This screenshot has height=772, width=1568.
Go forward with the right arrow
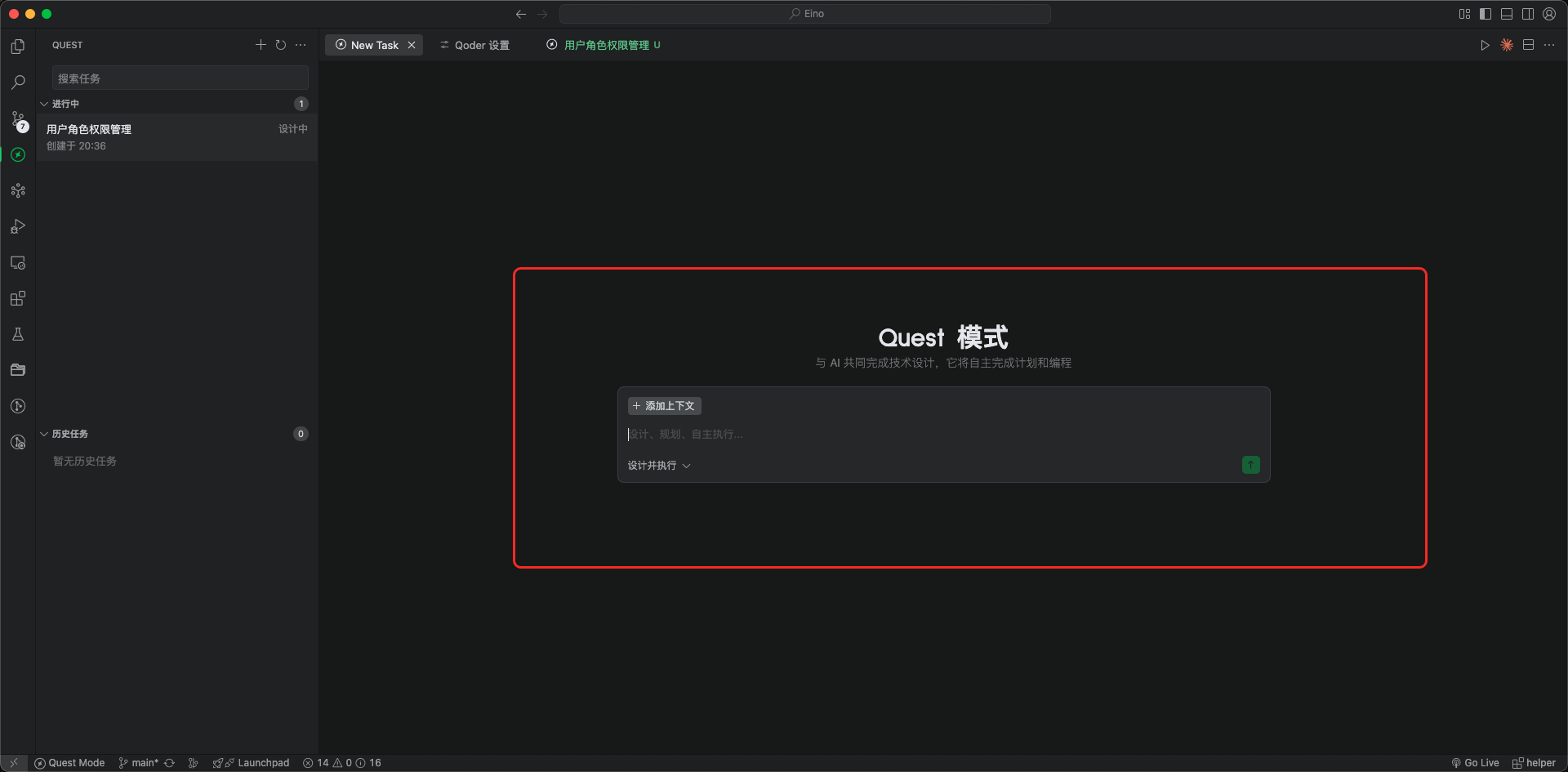(542, 14)
